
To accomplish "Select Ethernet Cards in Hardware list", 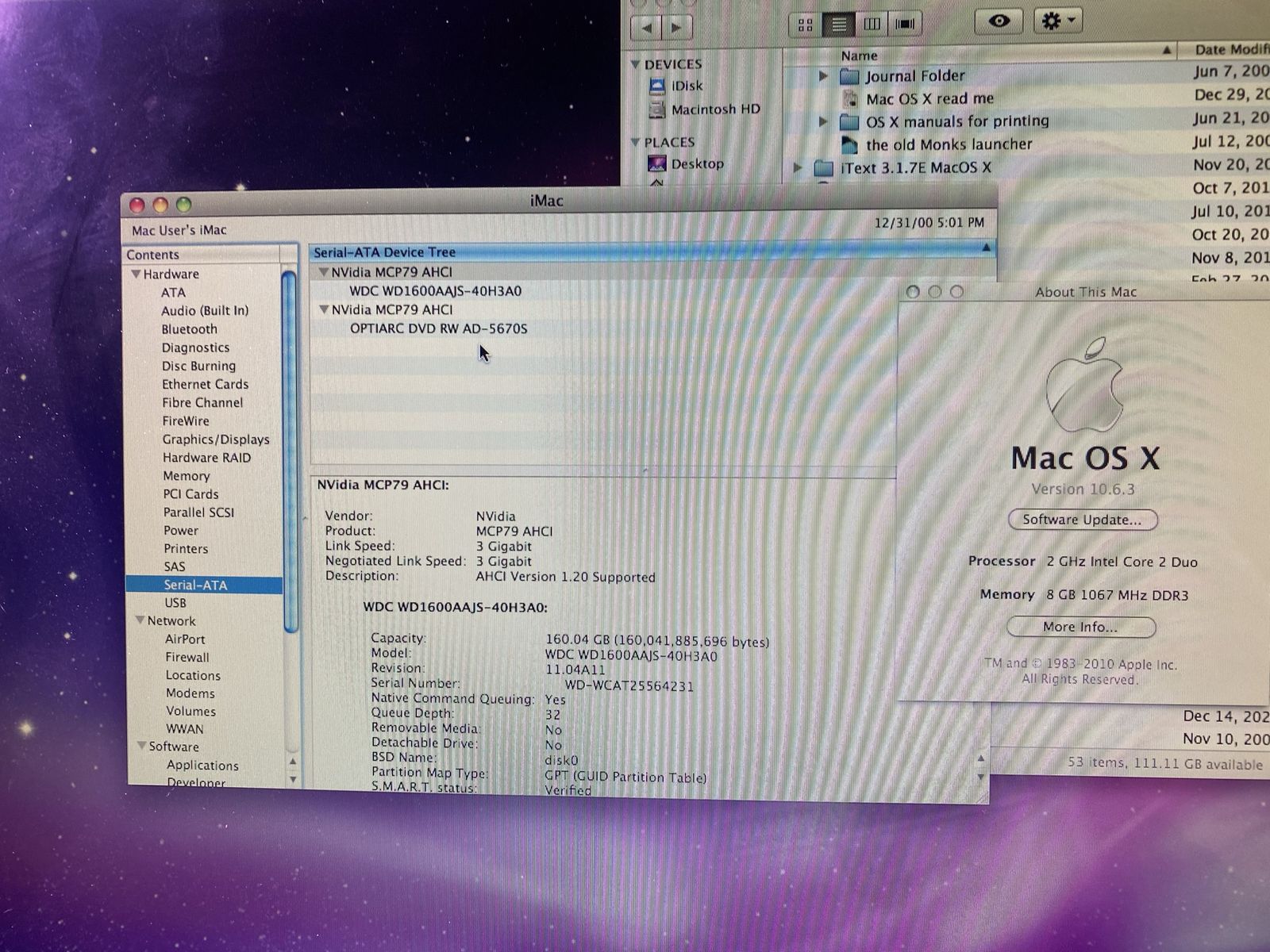I will point(205,384).
